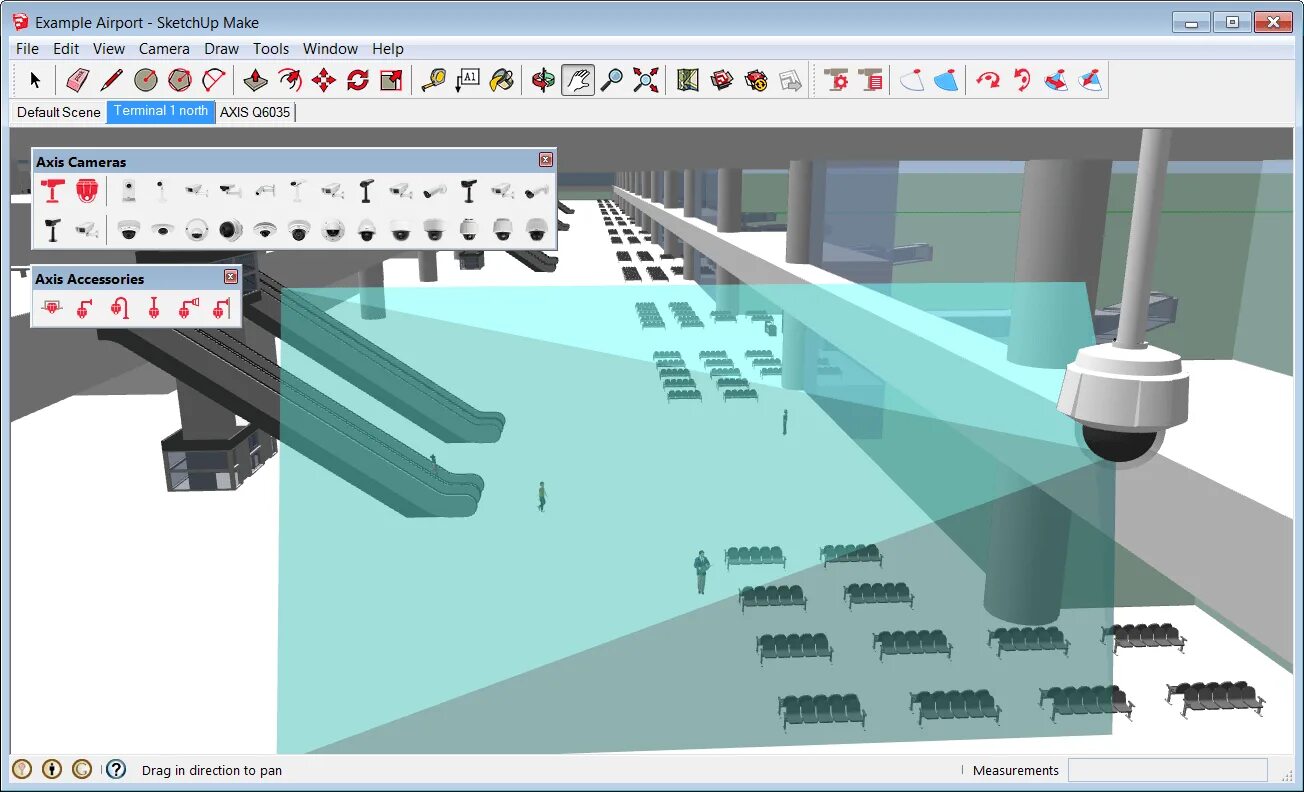Pick the red fixed box camera icon
The image size is (1304, 792).
53,190
